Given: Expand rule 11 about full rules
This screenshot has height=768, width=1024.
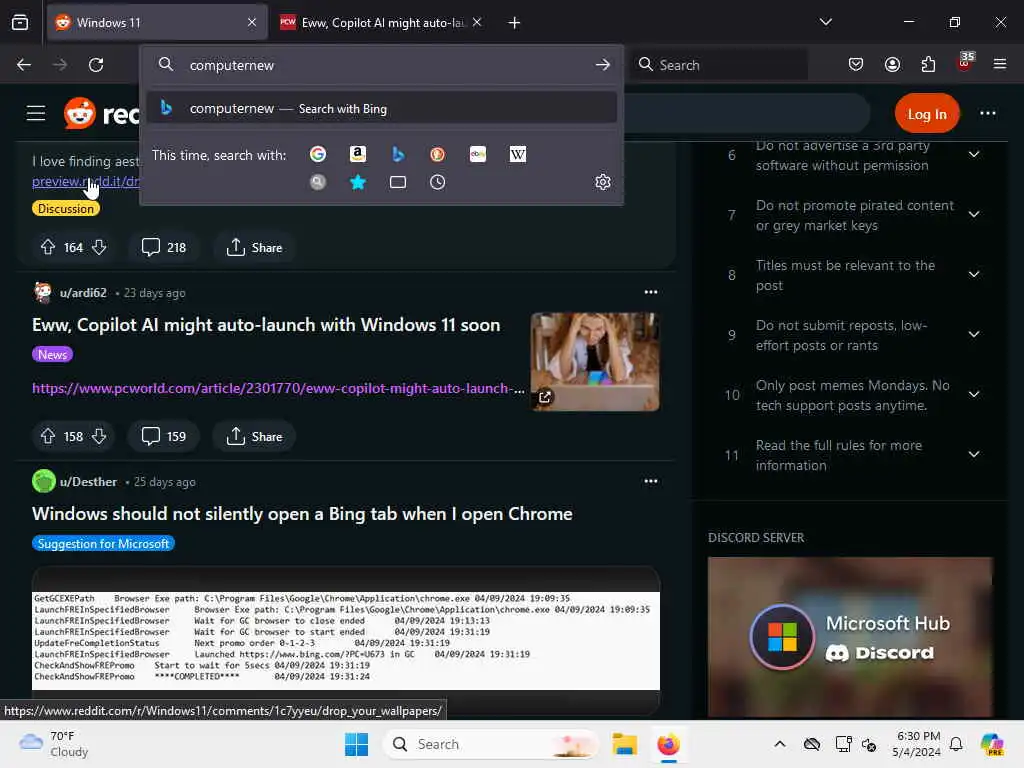Looking at the screenshot, I should pyautogui.click(x=974, y=455).
